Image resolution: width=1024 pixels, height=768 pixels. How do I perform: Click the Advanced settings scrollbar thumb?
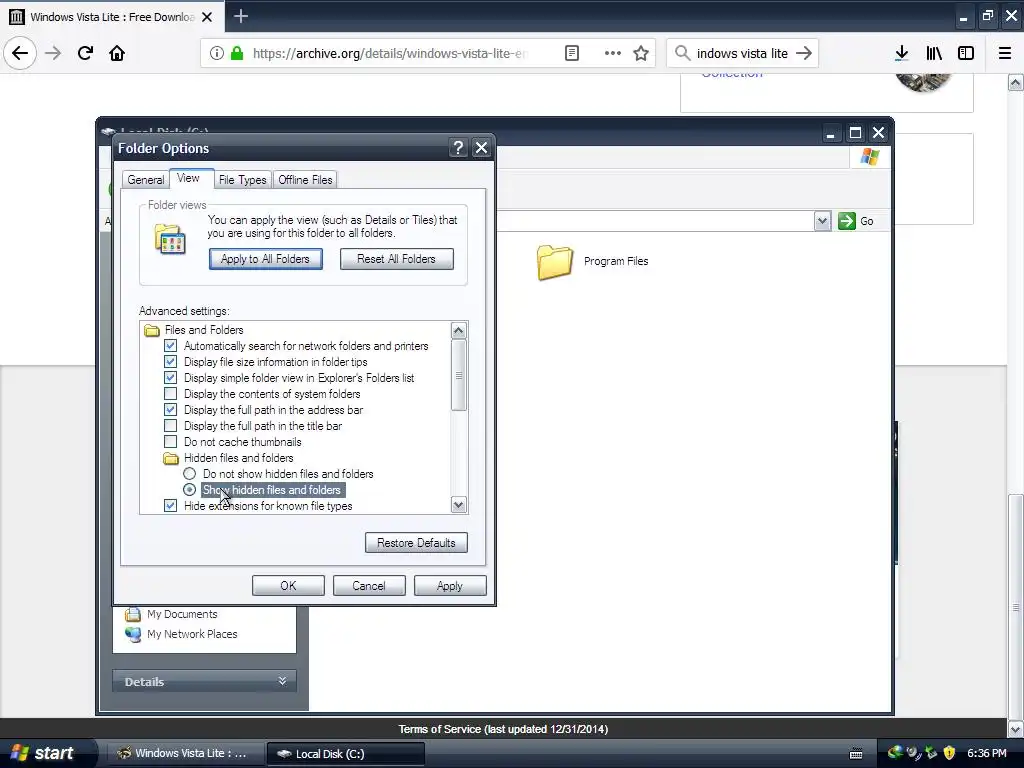(x=458, y=375)
